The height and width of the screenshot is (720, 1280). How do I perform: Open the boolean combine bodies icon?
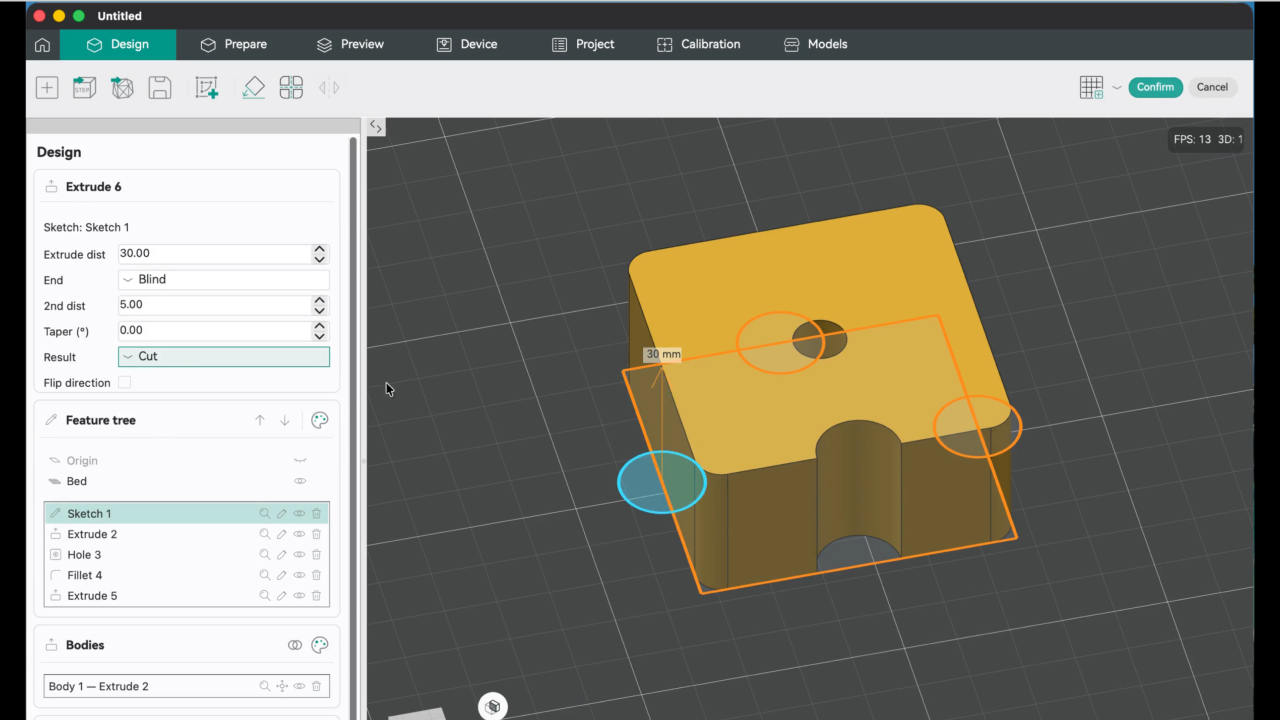[295, 645]
